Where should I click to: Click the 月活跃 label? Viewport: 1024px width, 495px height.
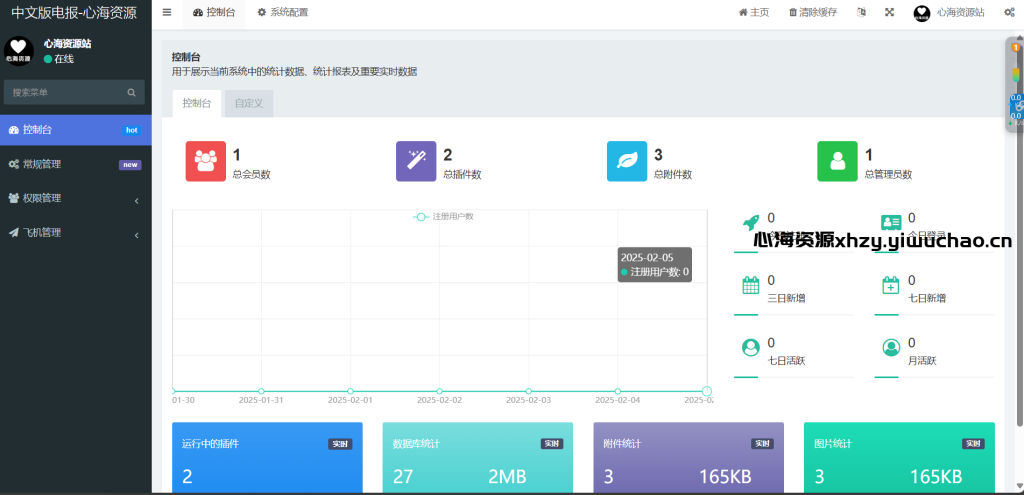(922, 360)
